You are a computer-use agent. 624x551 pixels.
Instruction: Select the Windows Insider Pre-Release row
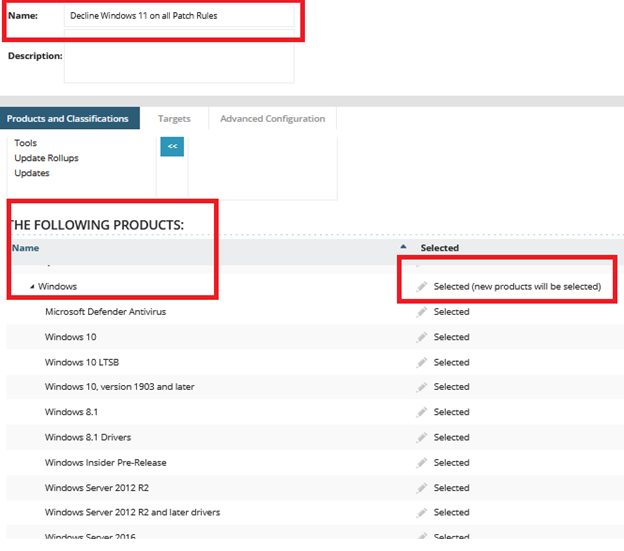tap(315, 463)
